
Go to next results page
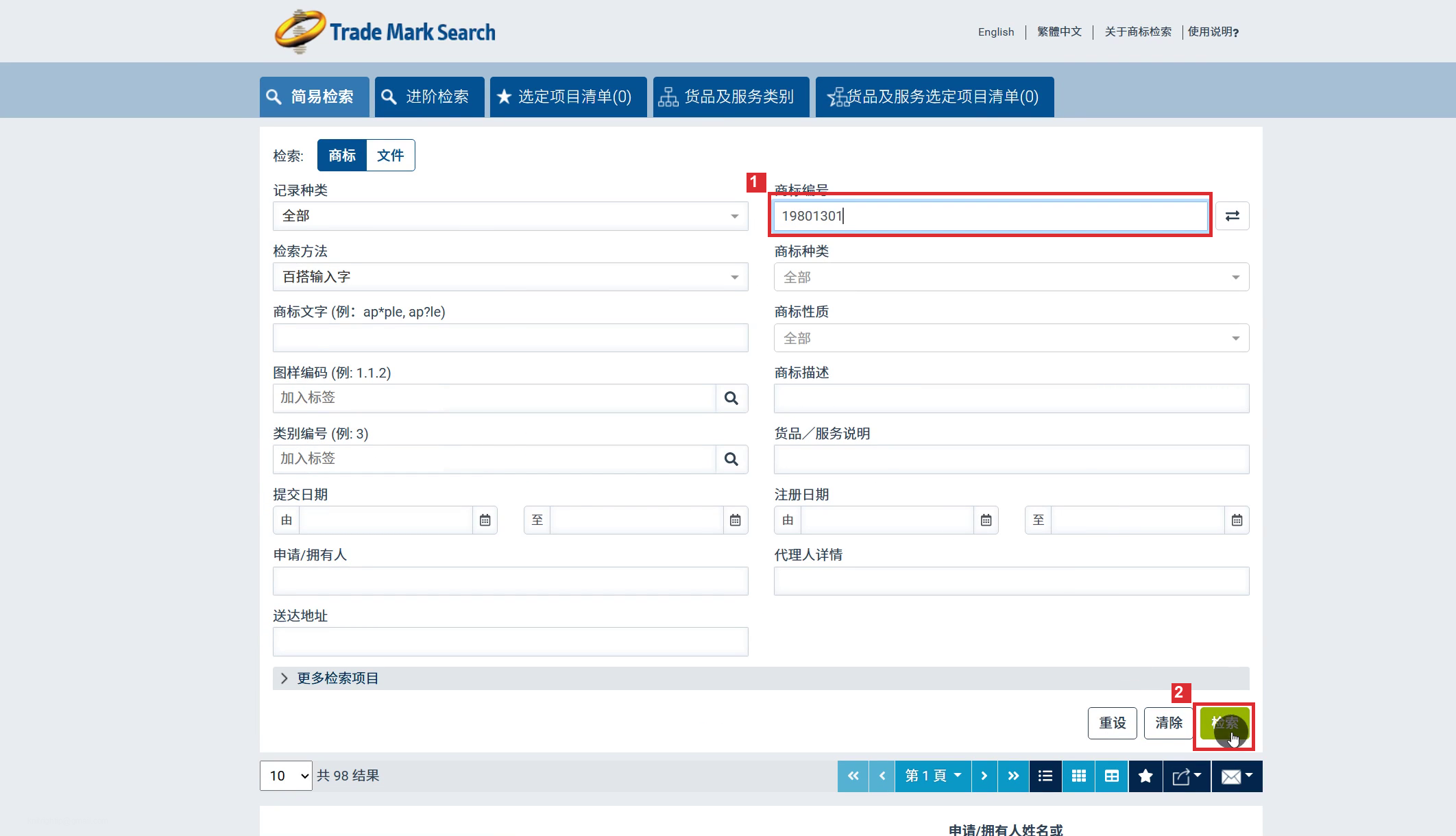click(x=984, y=776)
